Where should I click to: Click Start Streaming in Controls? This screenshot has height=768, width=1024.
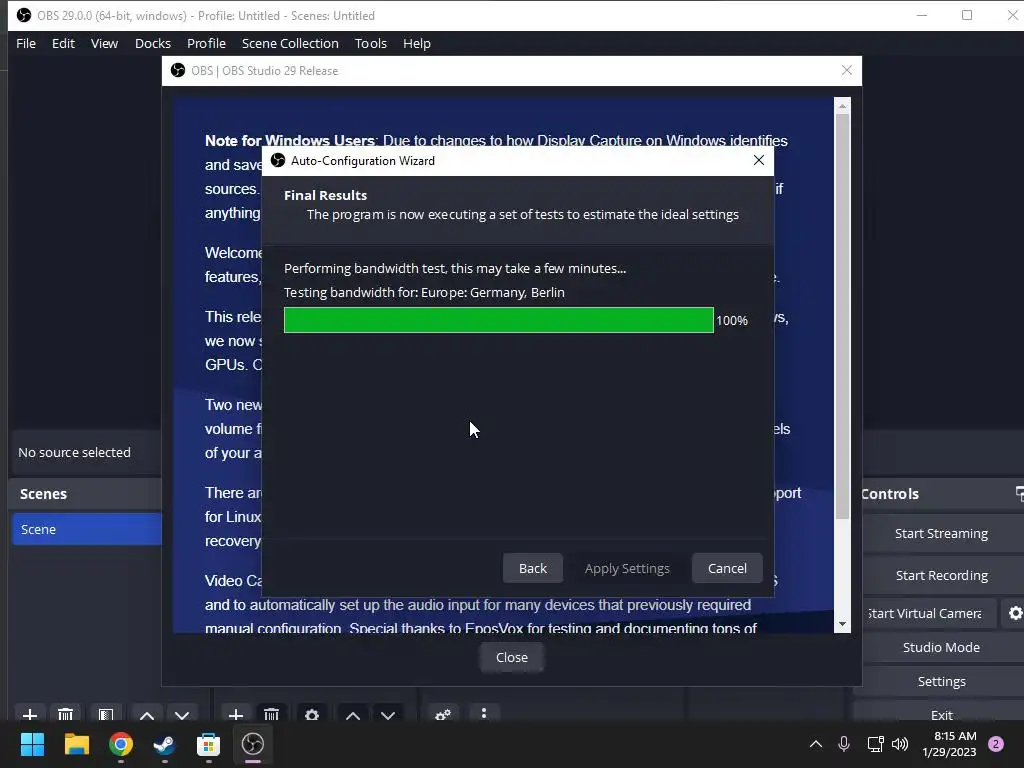(941, 534)
